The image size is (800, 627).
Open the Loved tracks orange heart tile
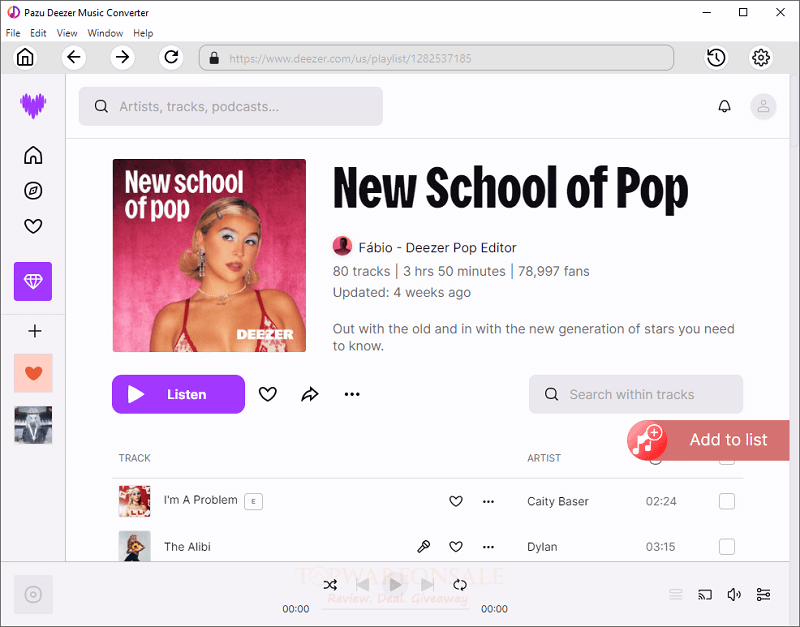pyautogui.click(x=33, y=373)
